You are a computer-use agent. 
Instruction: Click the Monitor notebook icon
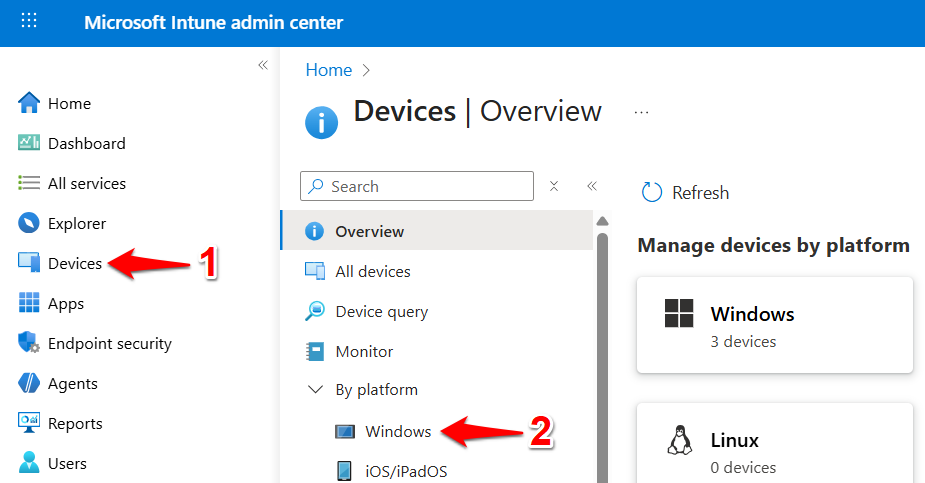pos(314,351)
